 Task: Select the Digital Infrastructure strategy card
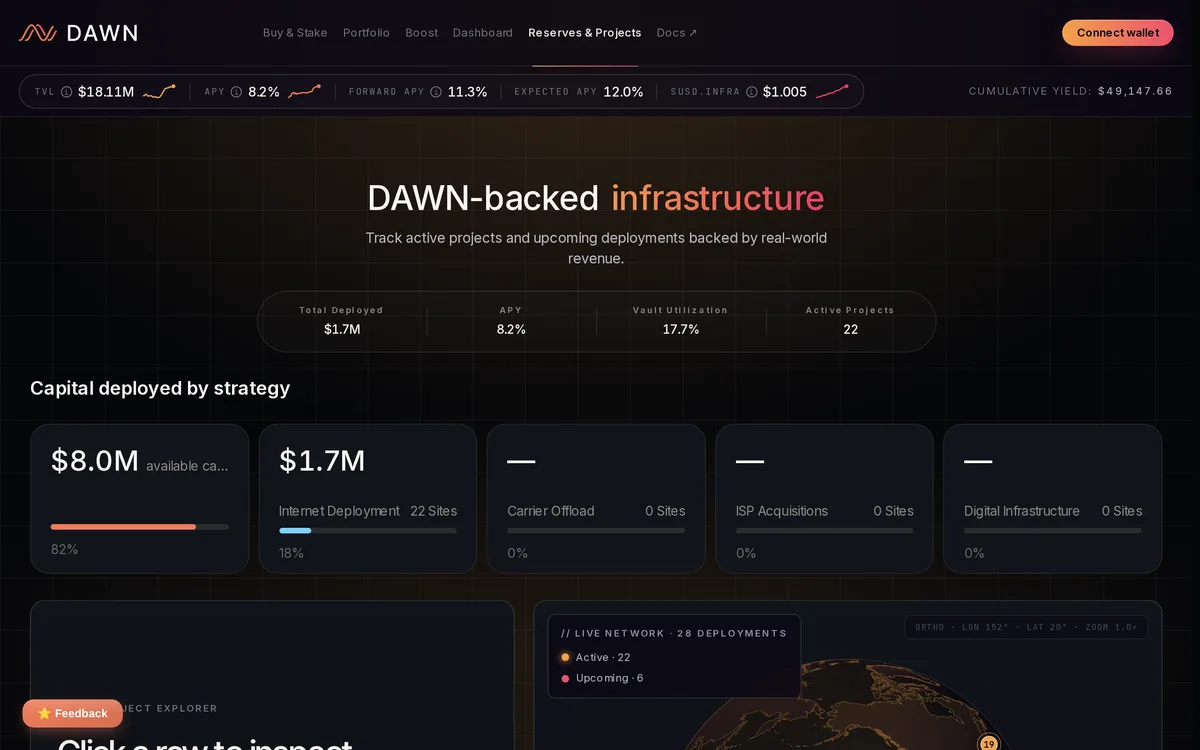click(x=1053, y=499)
